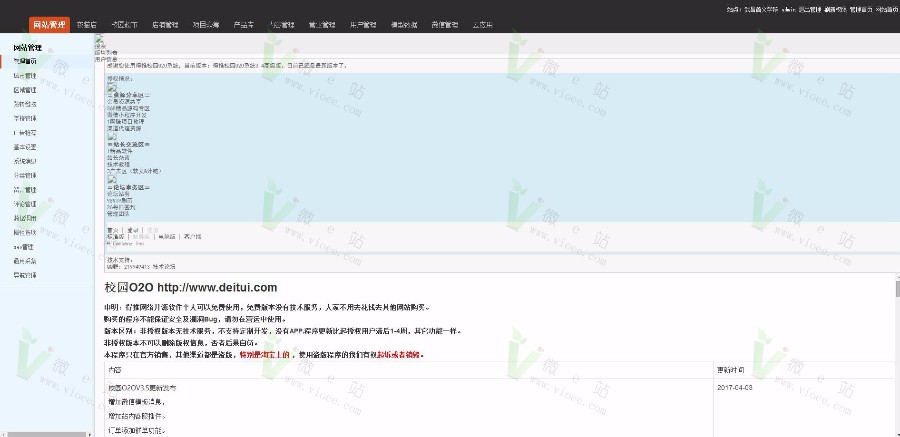Click the 校园O2OV3.5更新发布 table entry
The image size is (900, 437).
(x=142, y=388)
